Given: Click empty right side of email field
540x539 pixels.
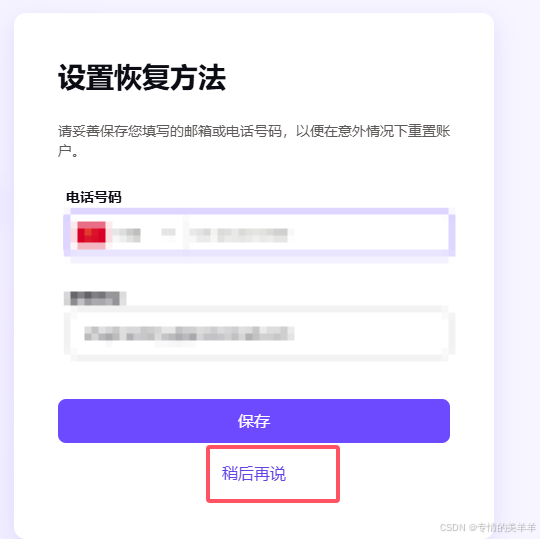Looking at the screenshot, I should click(372, 333).
